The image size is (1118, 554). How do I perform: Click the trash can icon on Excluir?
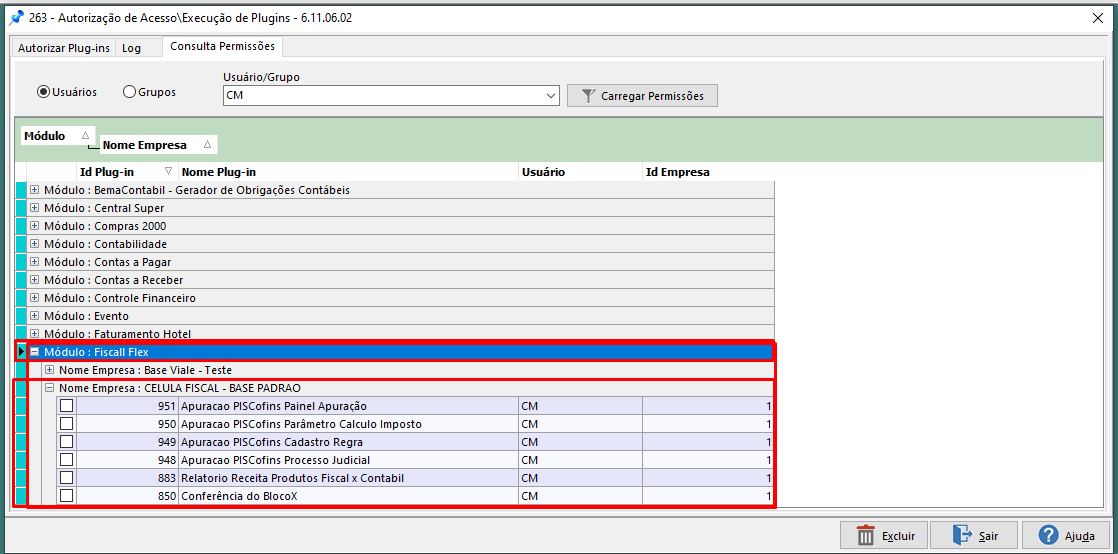click(x=865, y=535)
